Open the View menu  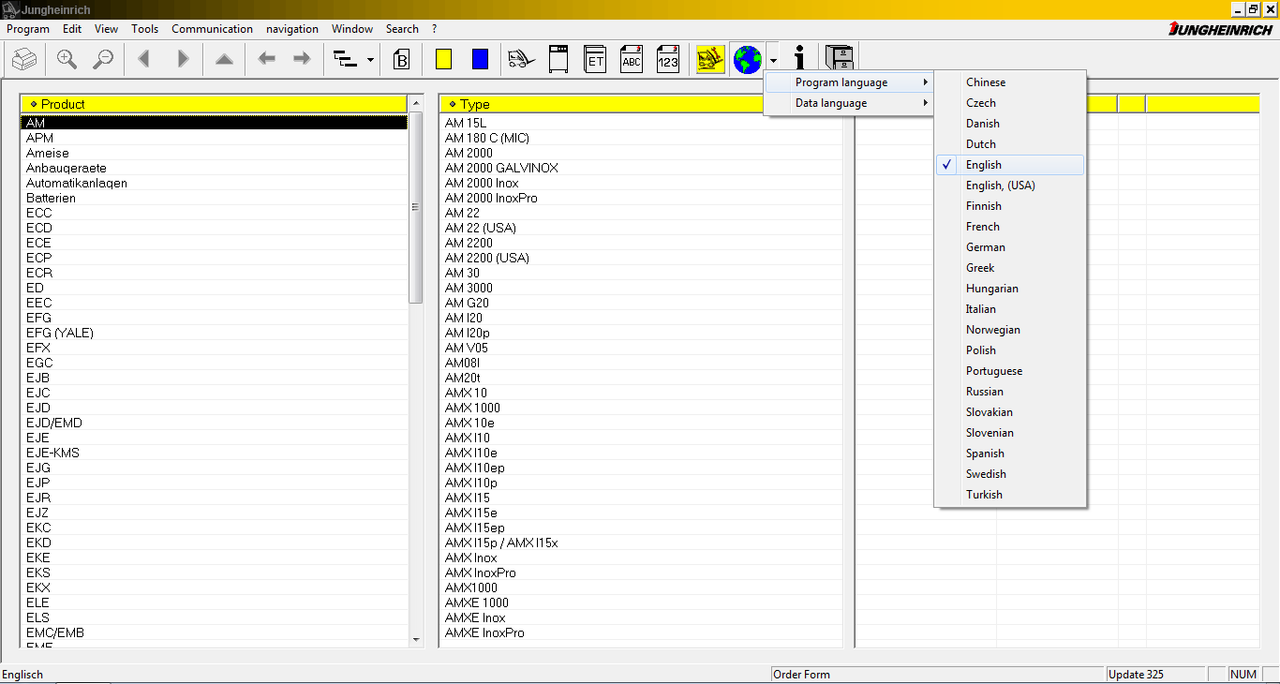[x=106, y=29]
